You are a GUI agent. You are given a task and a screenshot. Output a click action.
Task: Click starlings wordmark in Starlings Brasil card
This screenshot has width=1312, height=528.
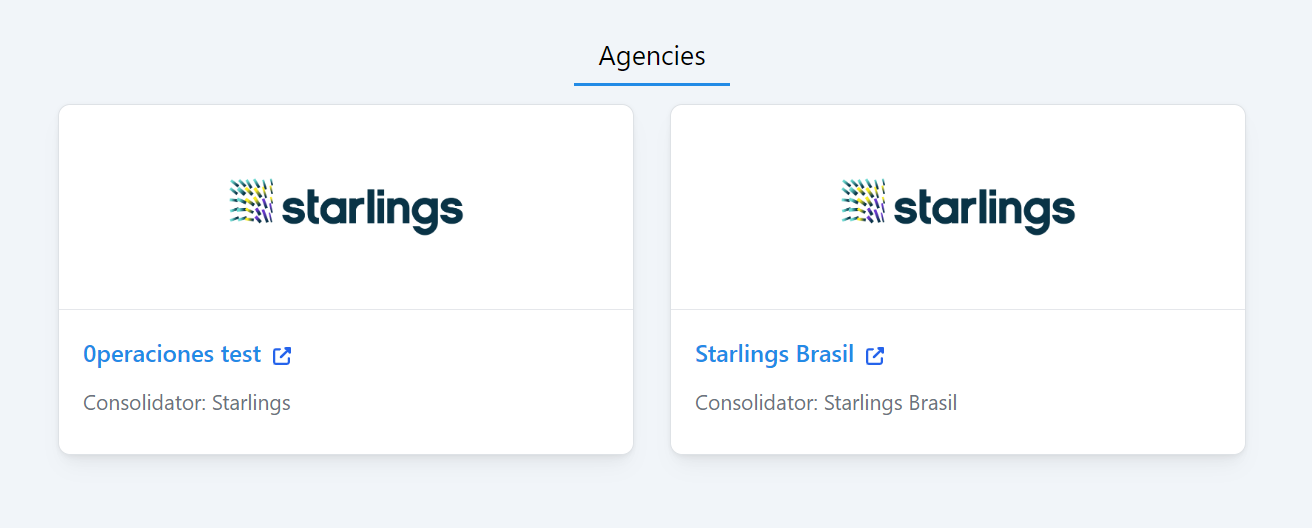984,210
